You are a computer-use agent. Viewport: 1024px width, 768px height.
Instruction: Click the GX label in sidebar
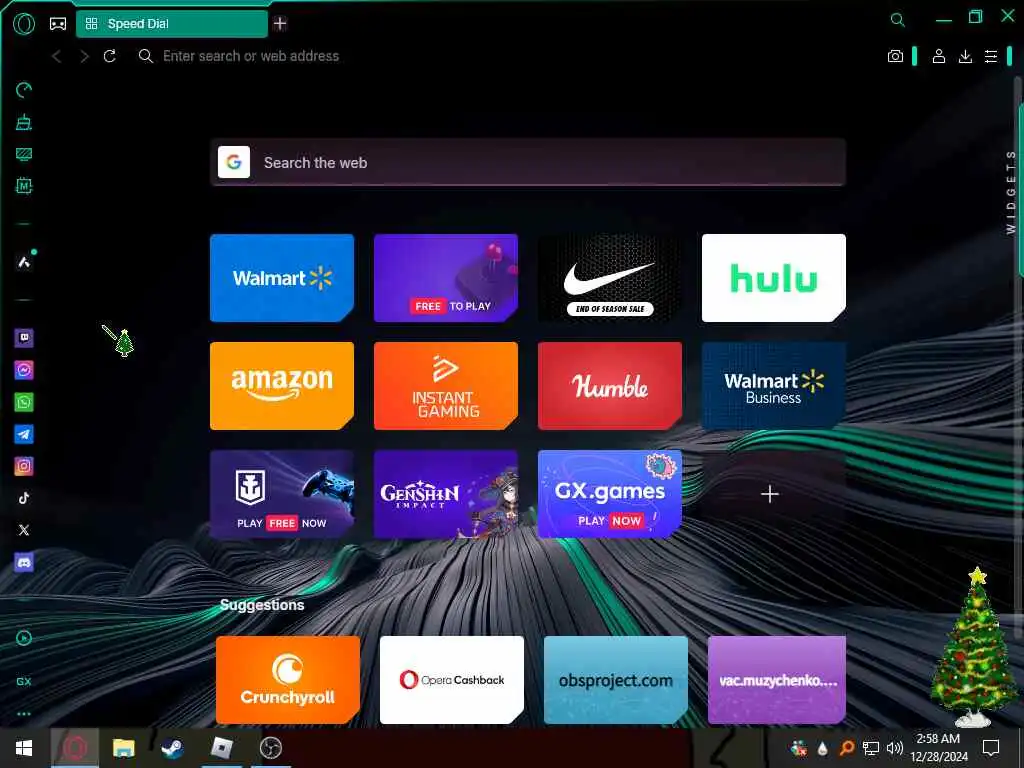24,681
